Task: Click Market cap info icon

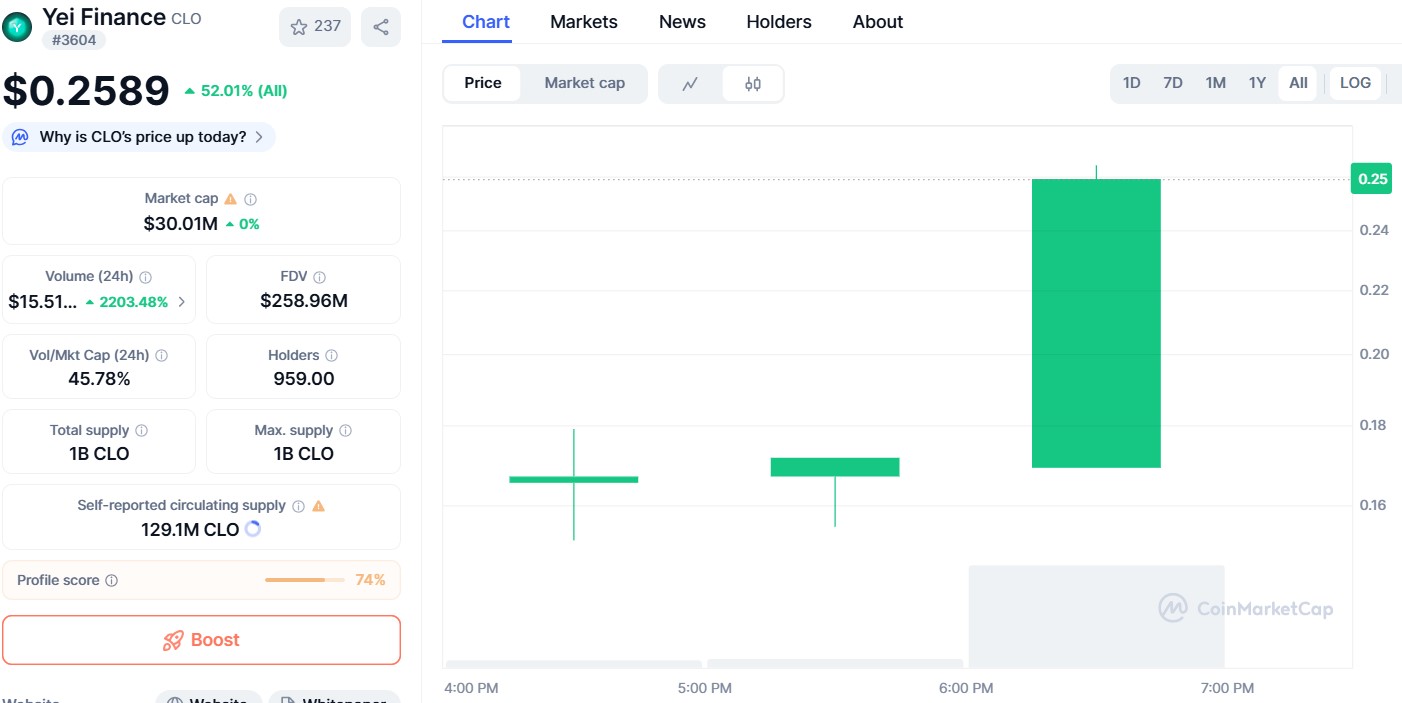Action: [251, 199]
